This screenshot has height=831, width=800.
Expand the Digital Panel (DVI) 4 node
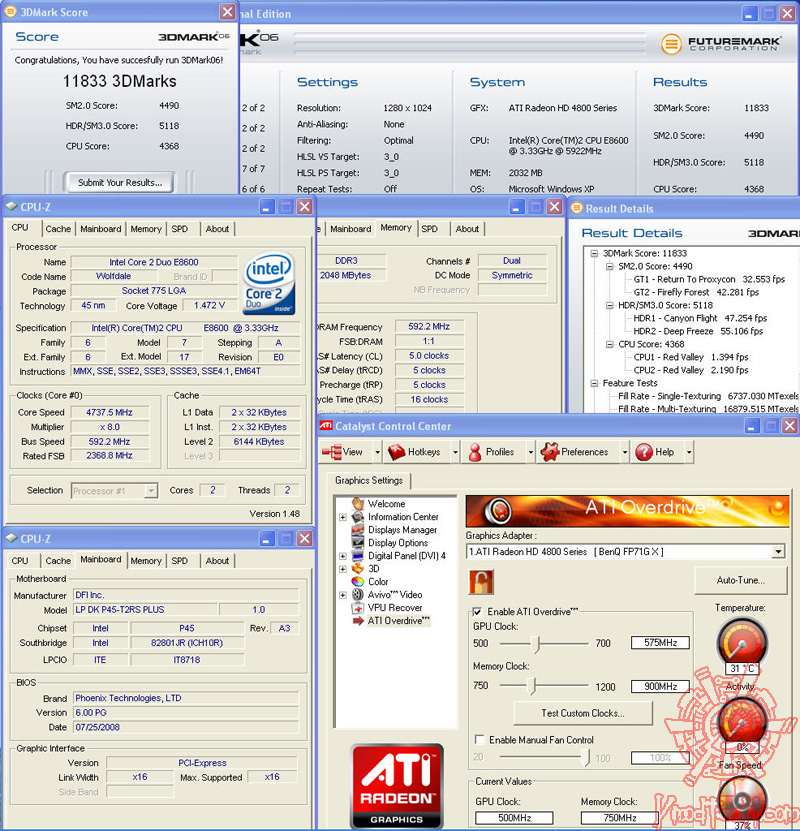tap(343, 556)
